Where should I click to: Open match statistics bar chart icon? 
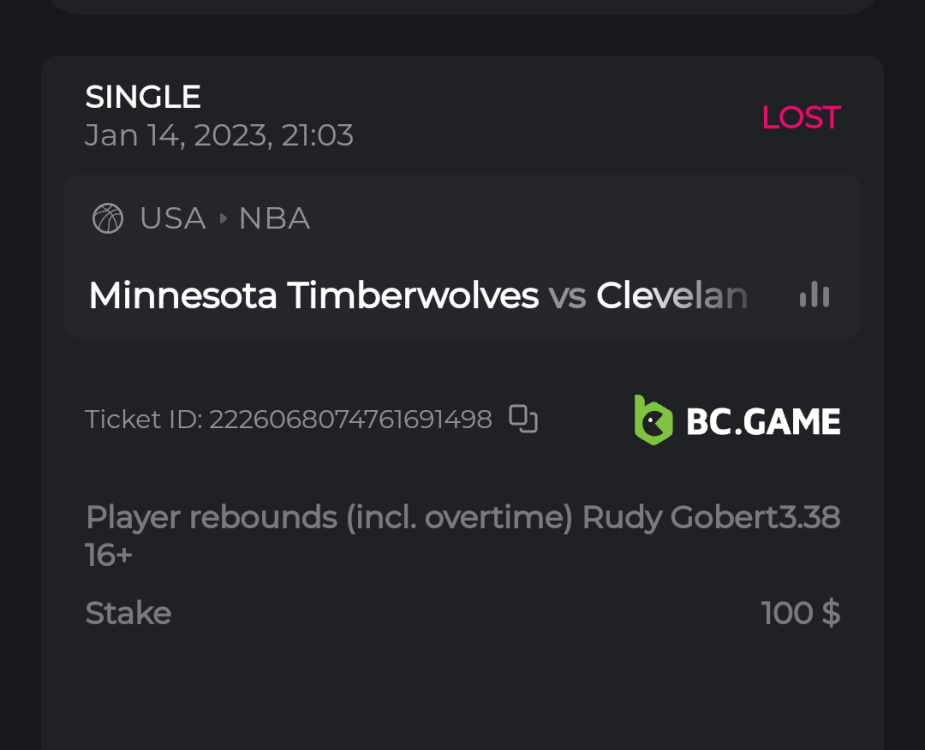(x=814, y=295)
